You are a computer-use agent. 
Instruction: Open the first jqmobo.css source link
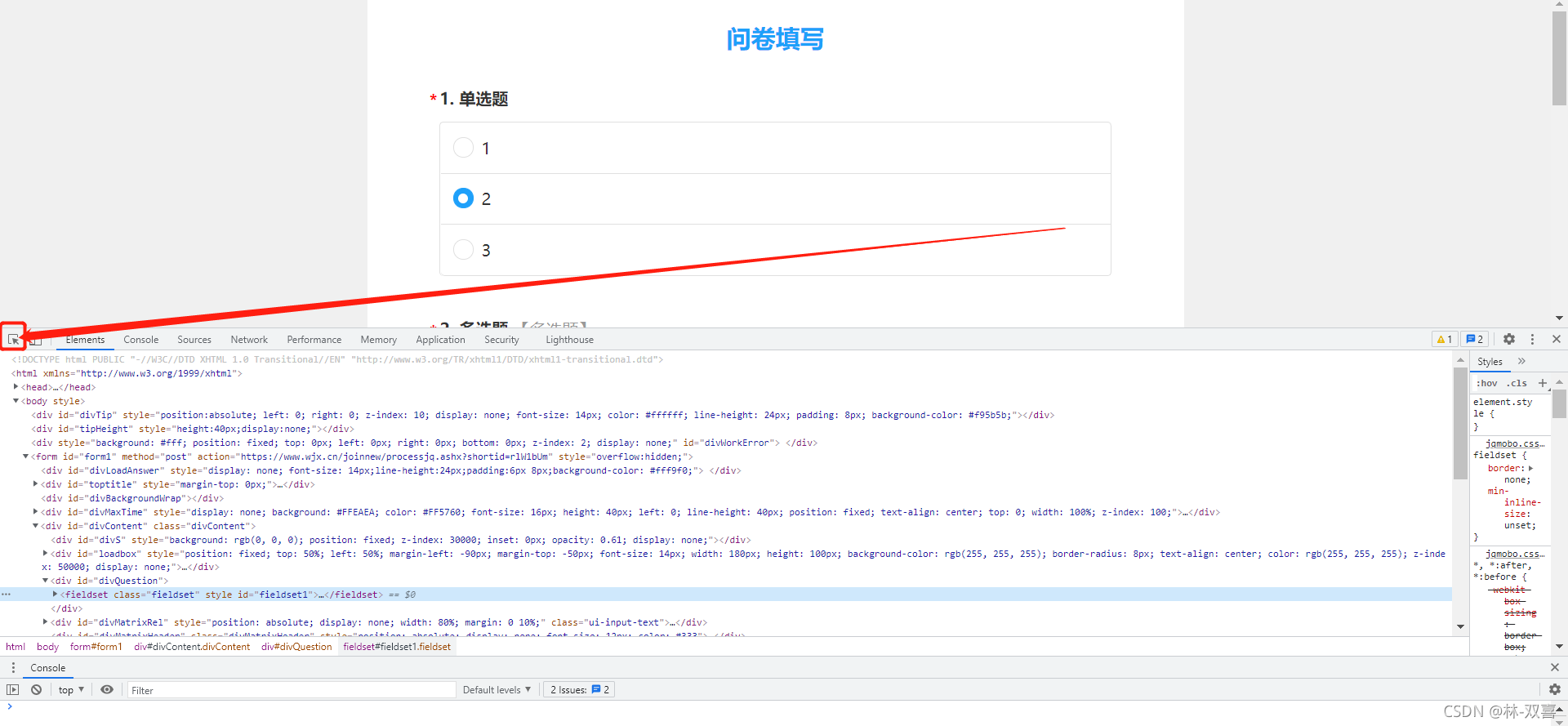pos(1515,443)
